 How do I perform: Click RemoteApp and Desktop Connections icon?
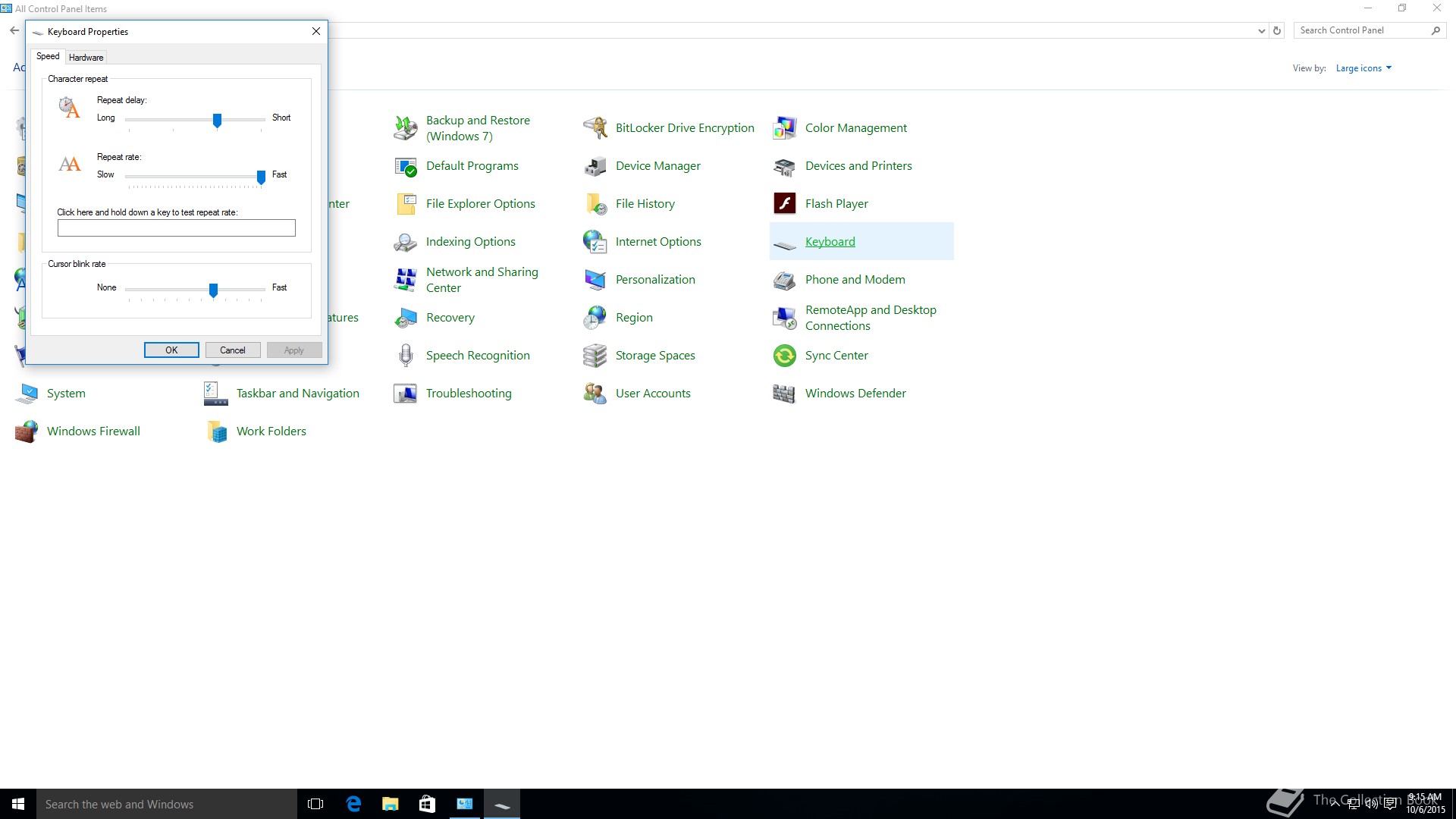(x=785, y=318)
